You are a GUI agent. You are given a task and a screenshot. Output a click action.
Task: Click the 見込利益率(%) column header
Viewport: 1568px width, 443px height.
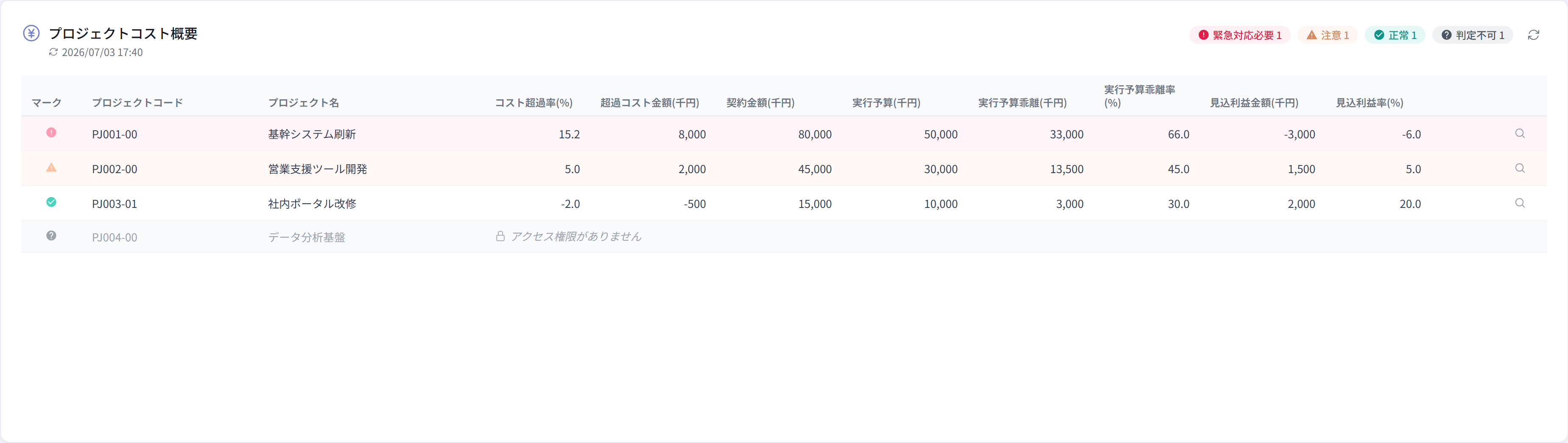click(1370, 103)
